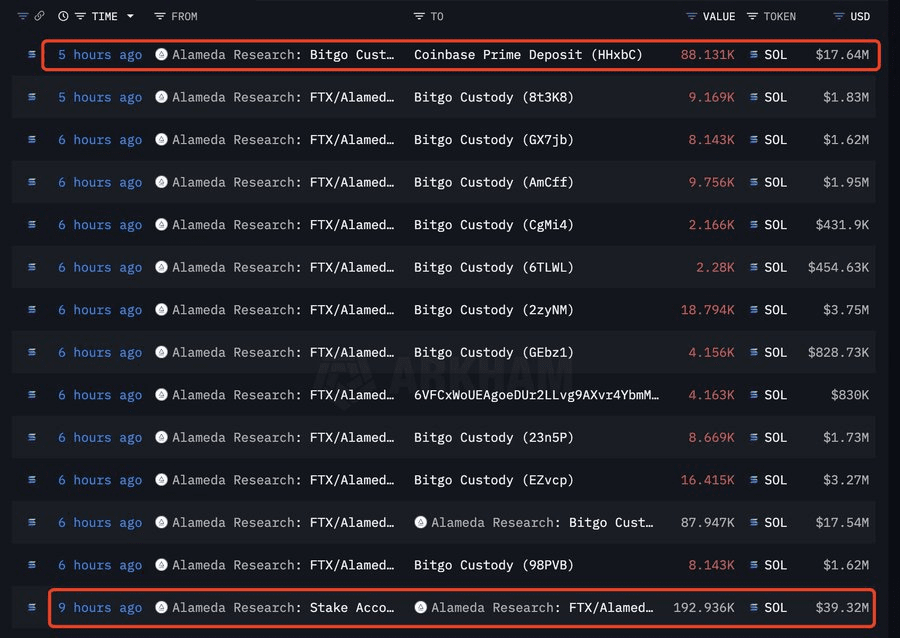
Task: Open Alameda Research: Stake Acco... sender
Action: click(x=283, y=608)
